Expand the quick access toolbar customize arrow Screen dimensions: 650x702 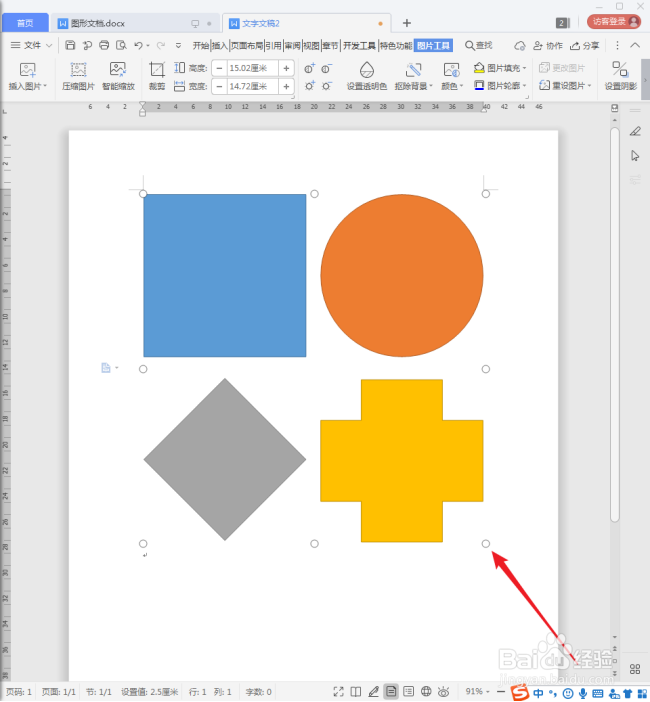178,45
